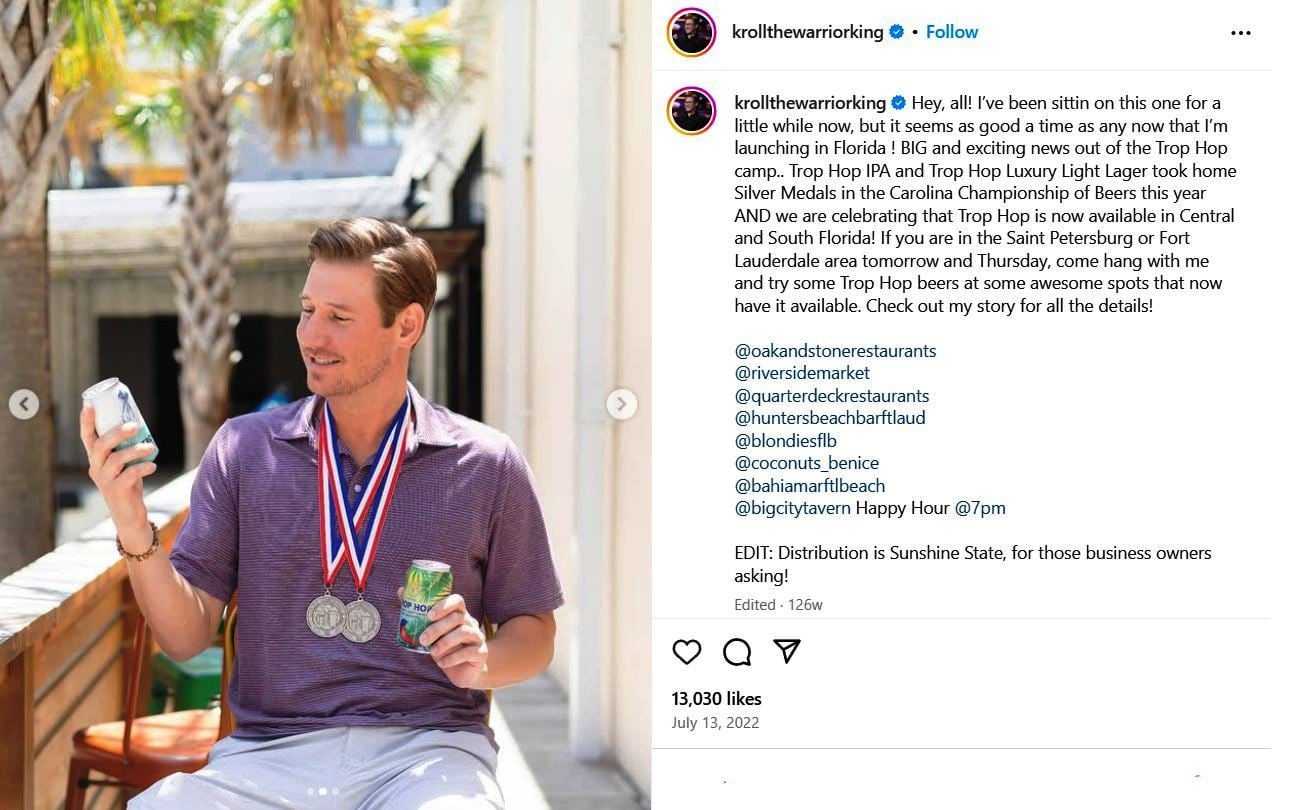This screenshot has height=810, width=1315.
Task: Open the caption profile avatar with story ring
Action: coord(691,110)
